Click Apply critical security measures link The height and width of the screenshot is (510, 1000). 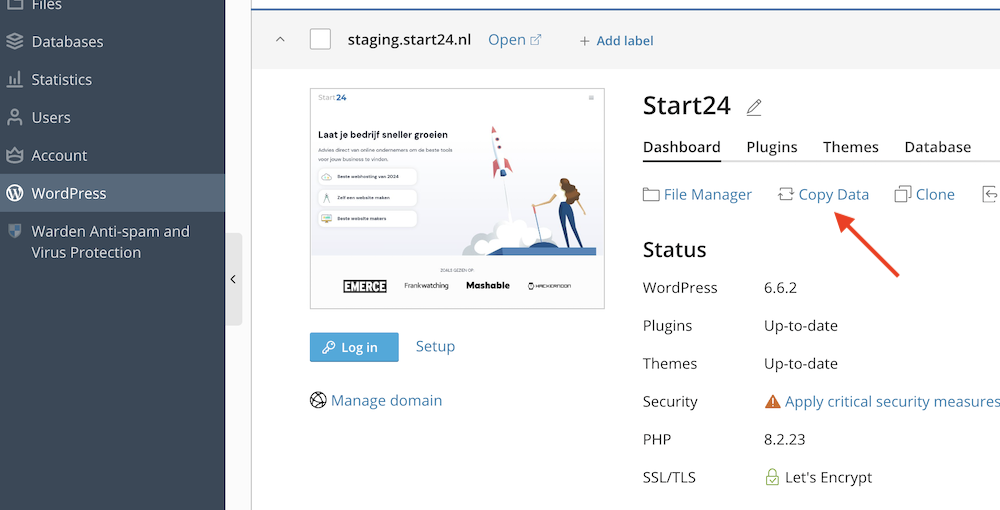click(x=891, y=402)
